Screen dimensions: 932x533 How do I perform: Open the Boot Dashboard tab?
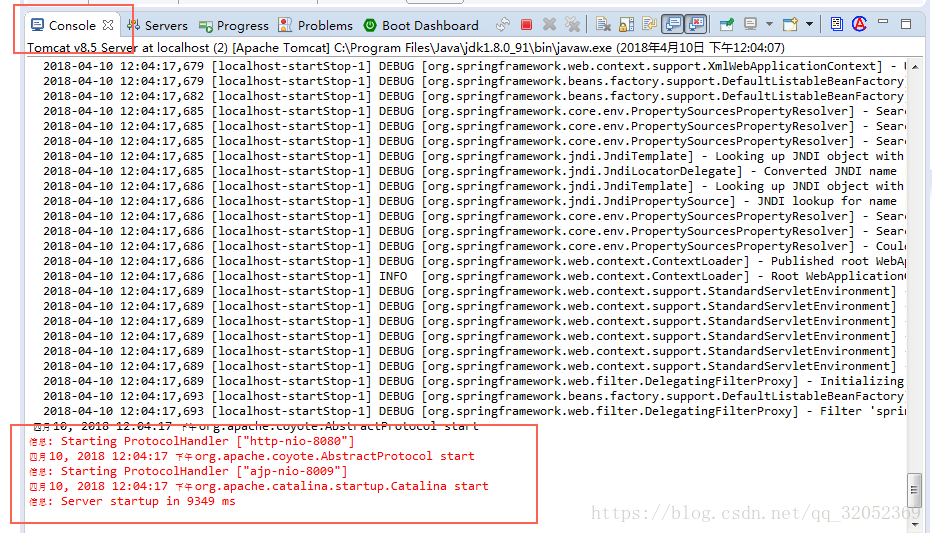pyautogui.click(x=421, y=26)
